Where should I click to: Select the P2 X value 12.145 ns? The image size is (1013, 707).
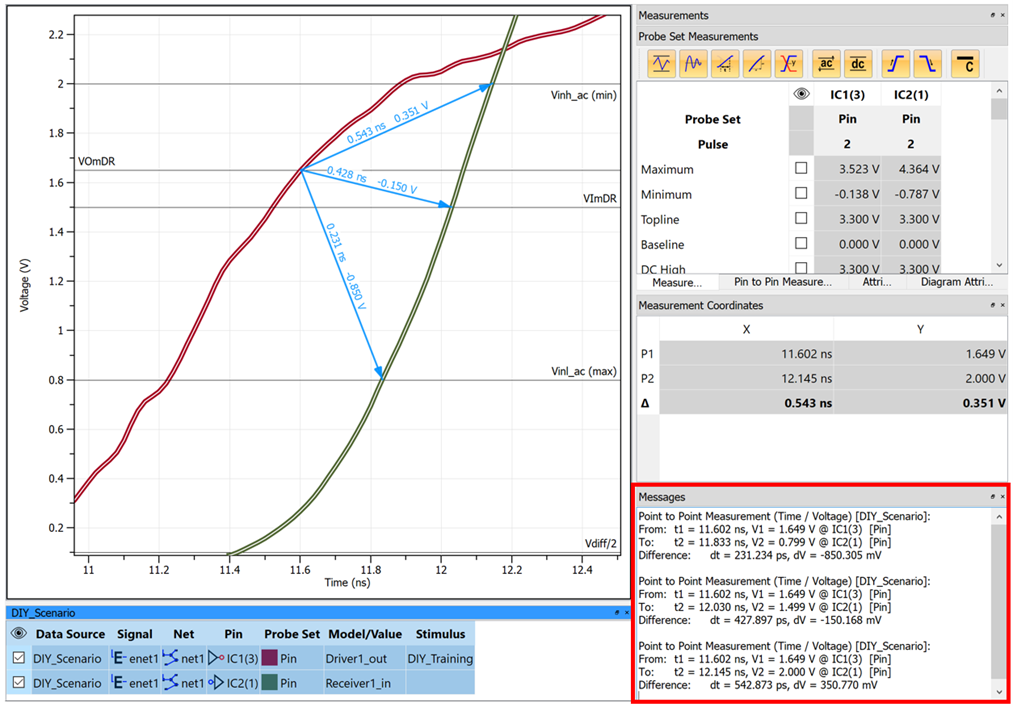(x=746, y=379)
